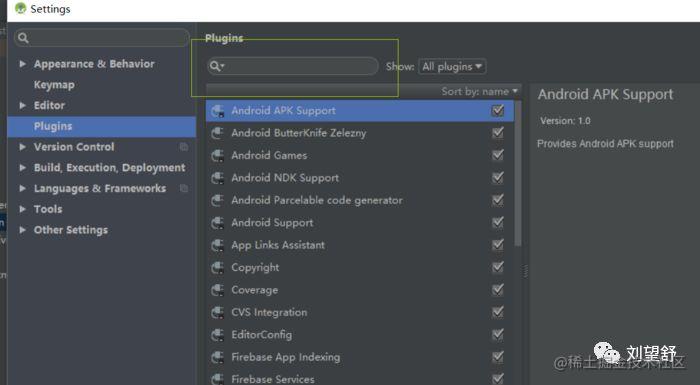Click the Firebase App Indexing plugin icon
Screen dimensions: 700x385
click(217, 357)
